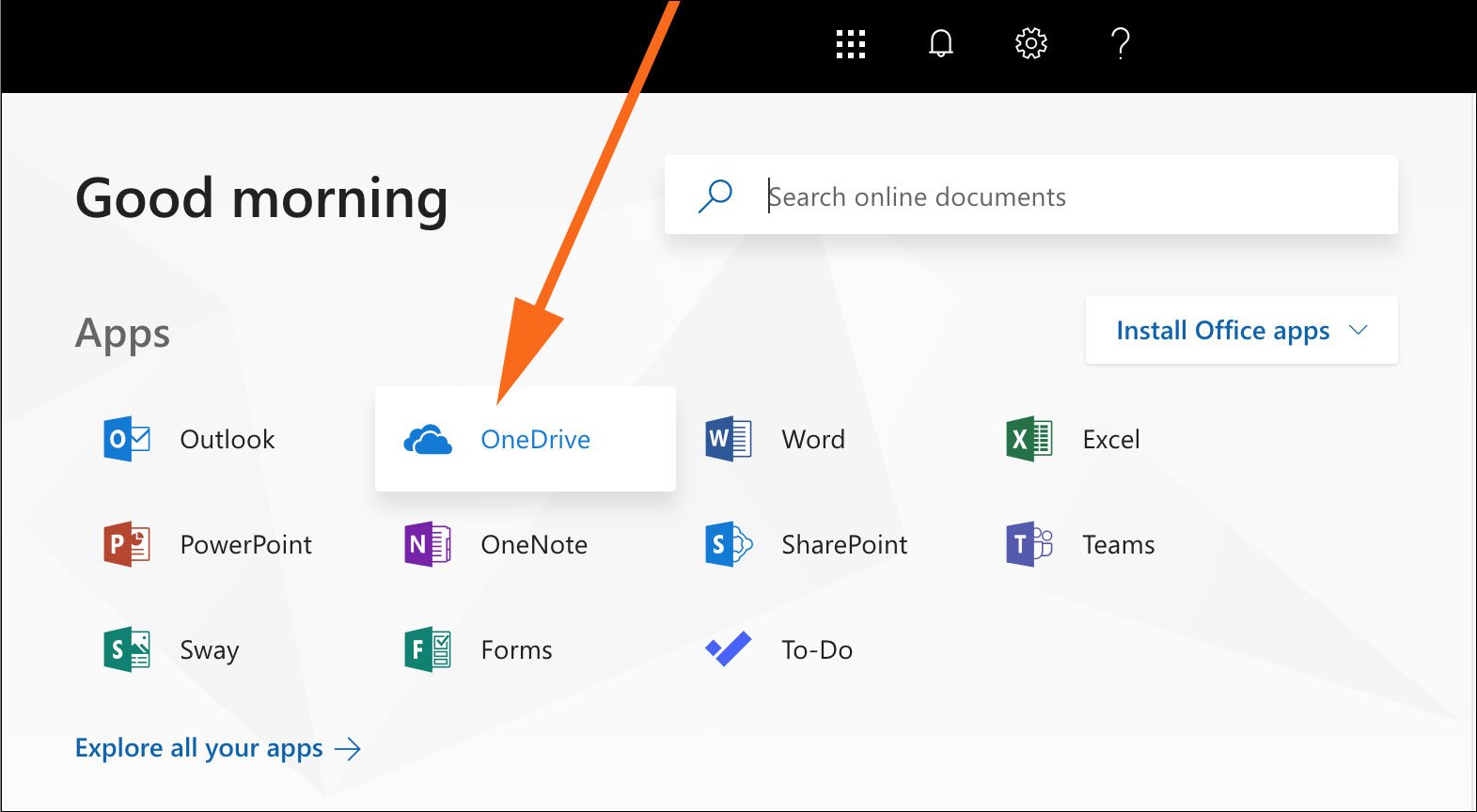Click the help question mark icon

click(x=1120, y=44)
